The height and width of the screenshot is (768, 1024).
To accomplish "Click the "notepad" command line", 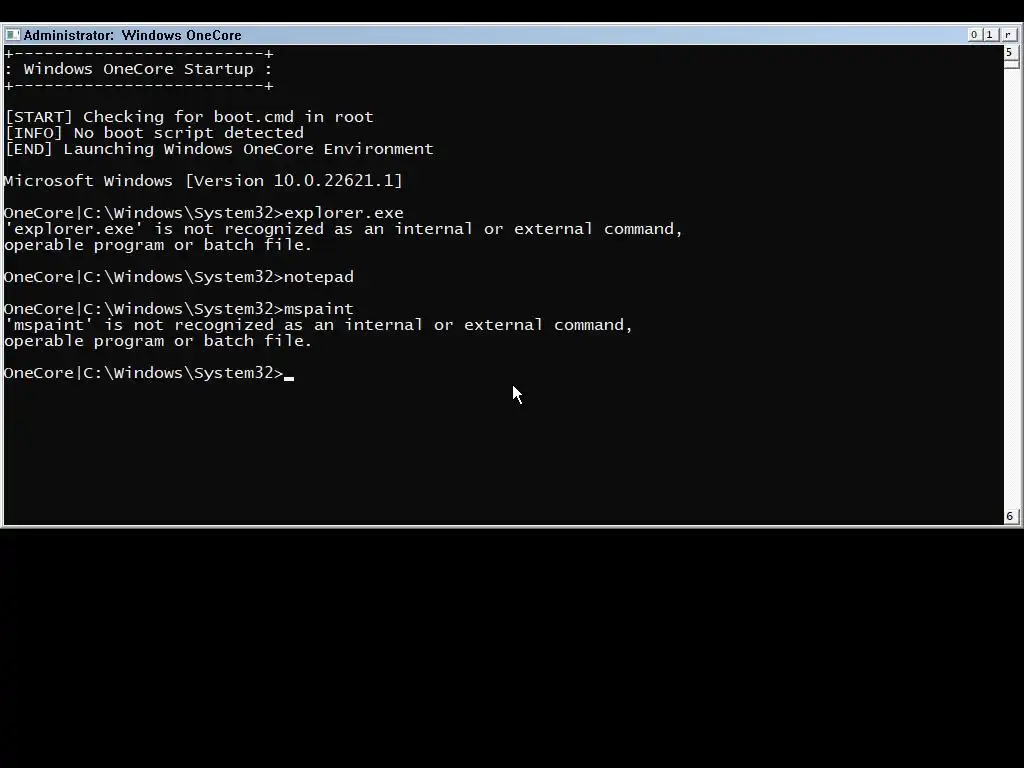I will point(179,277).
